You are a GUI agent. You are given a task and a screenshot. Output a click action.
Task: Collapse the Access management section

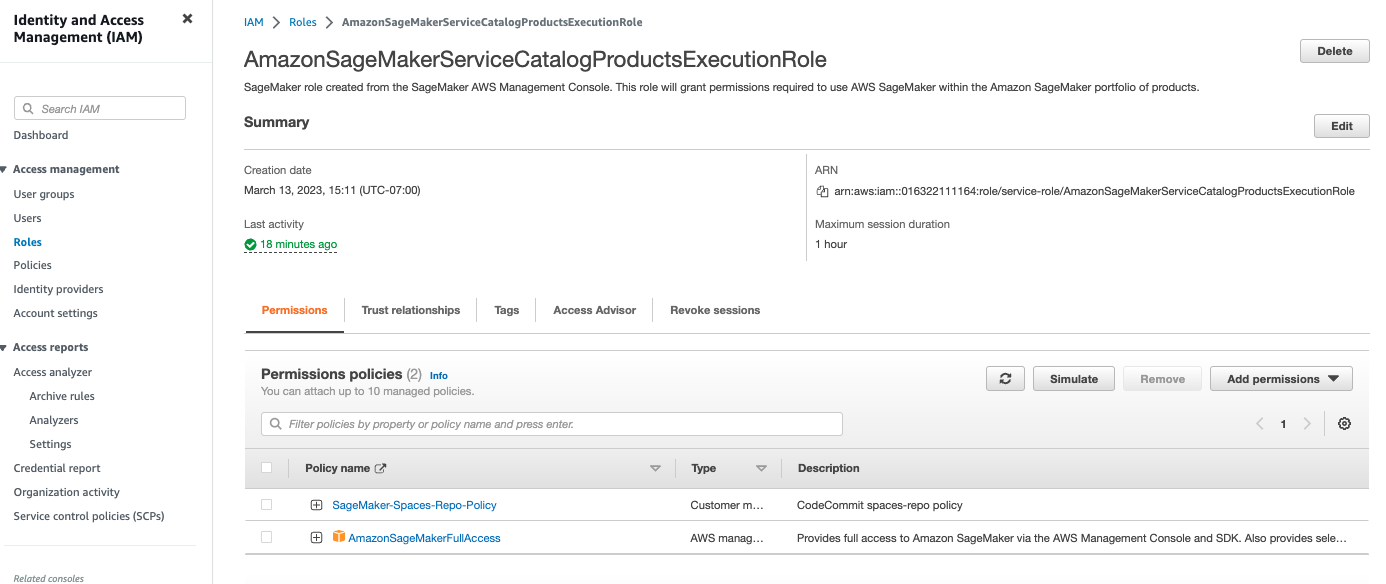coord(4,170)
